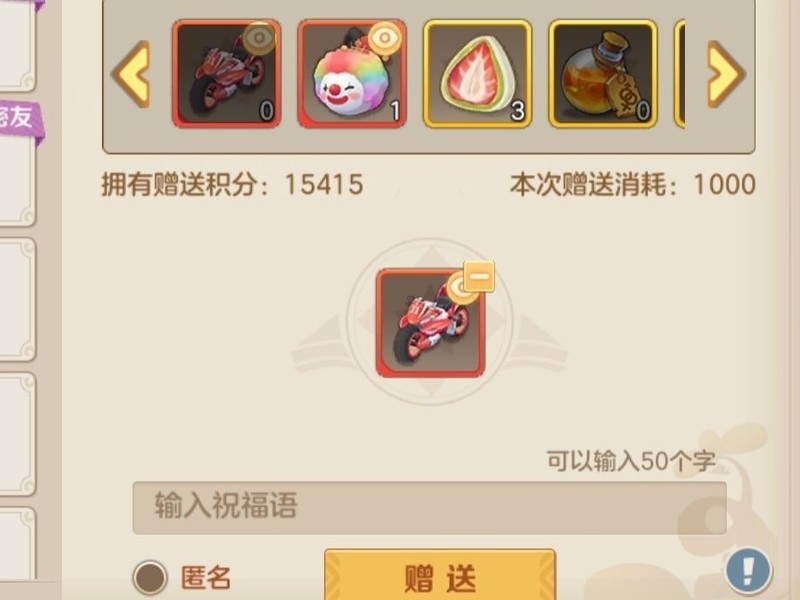The image size is (800, 600).
Task: Click the selected motorcycle in center slot
Action: tap(430, 323)
